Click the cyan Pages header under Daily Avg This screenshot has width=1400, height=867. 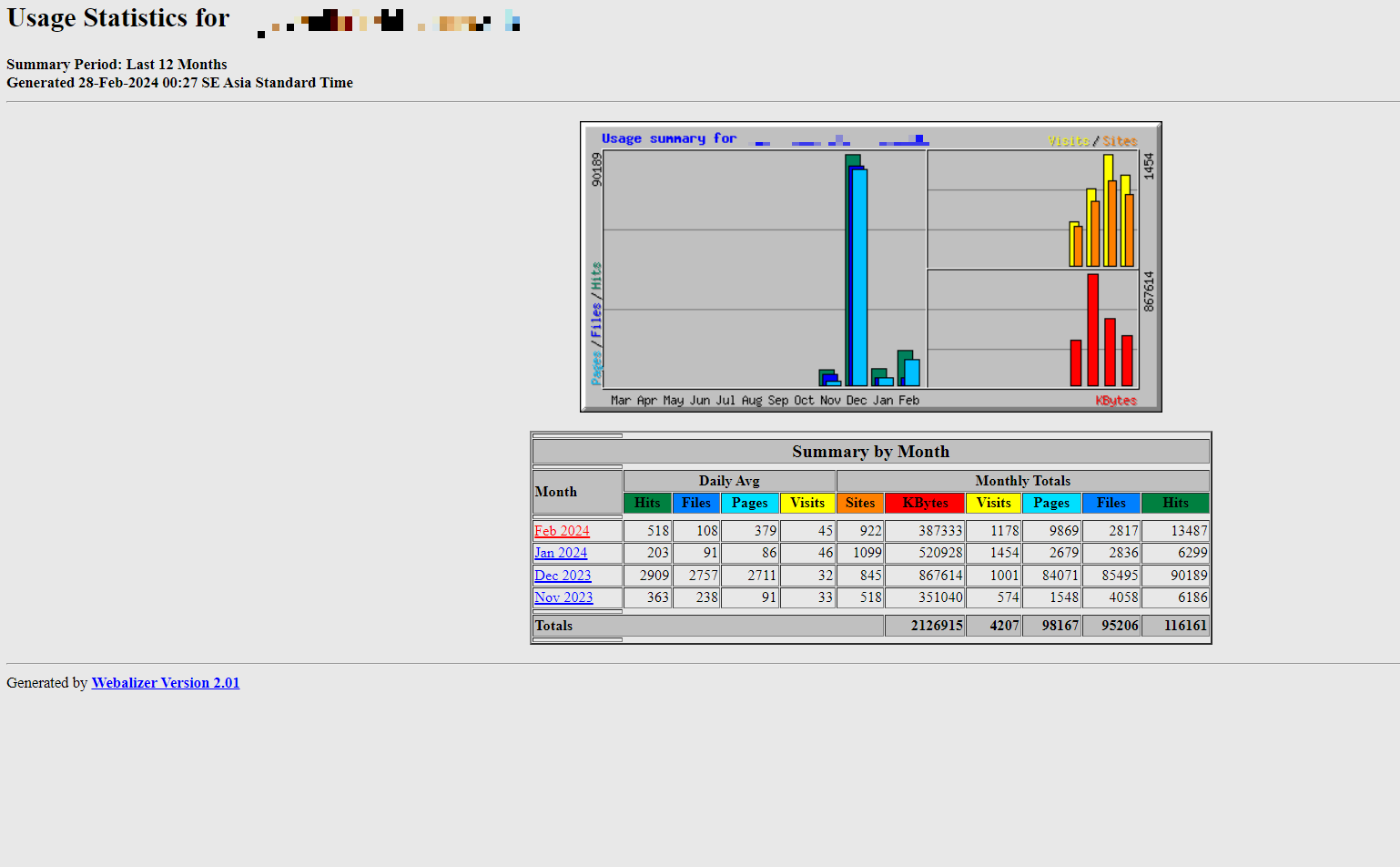750,503
